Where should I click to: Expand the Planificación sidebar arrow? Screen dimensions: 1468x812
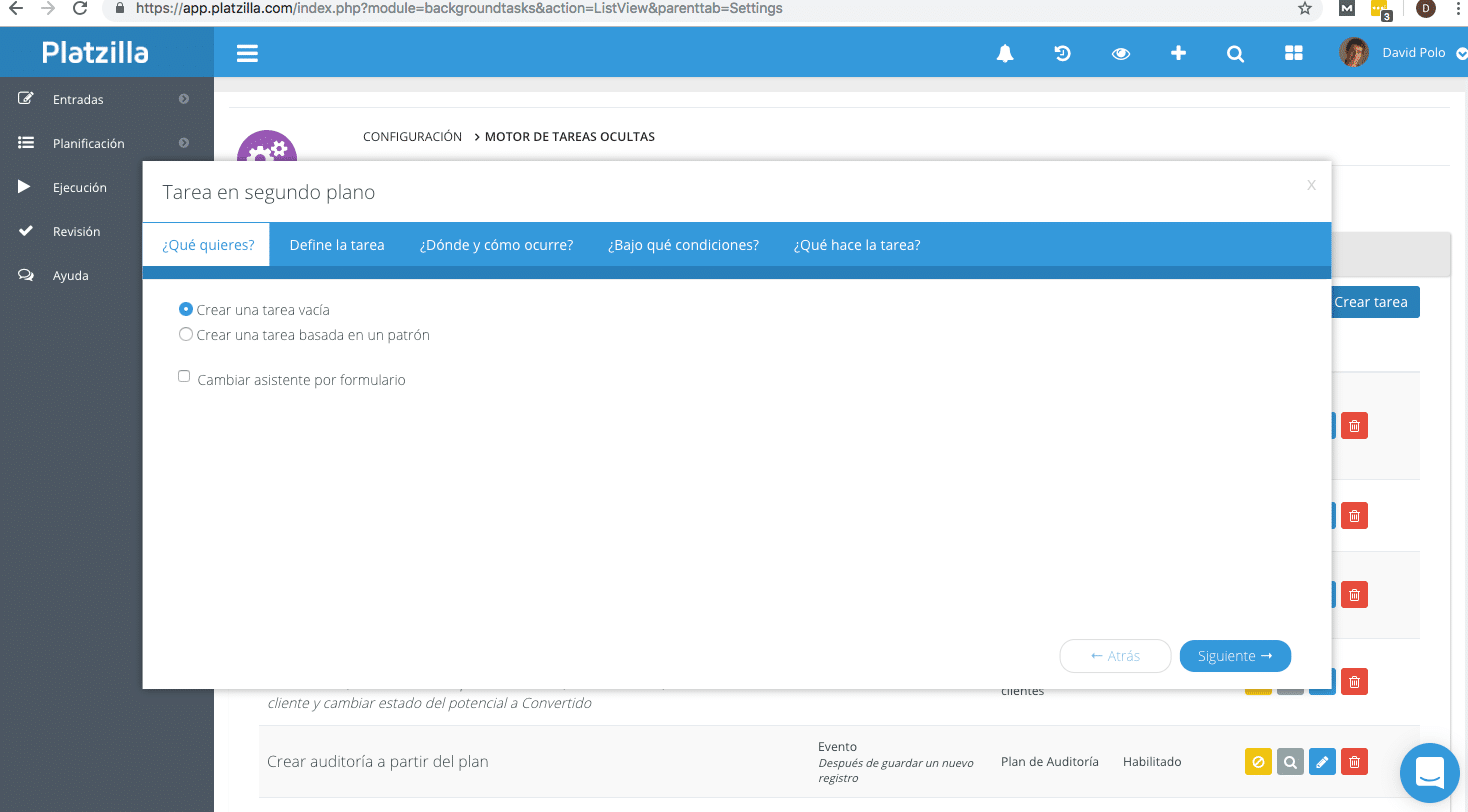click(x=184, y=143)
